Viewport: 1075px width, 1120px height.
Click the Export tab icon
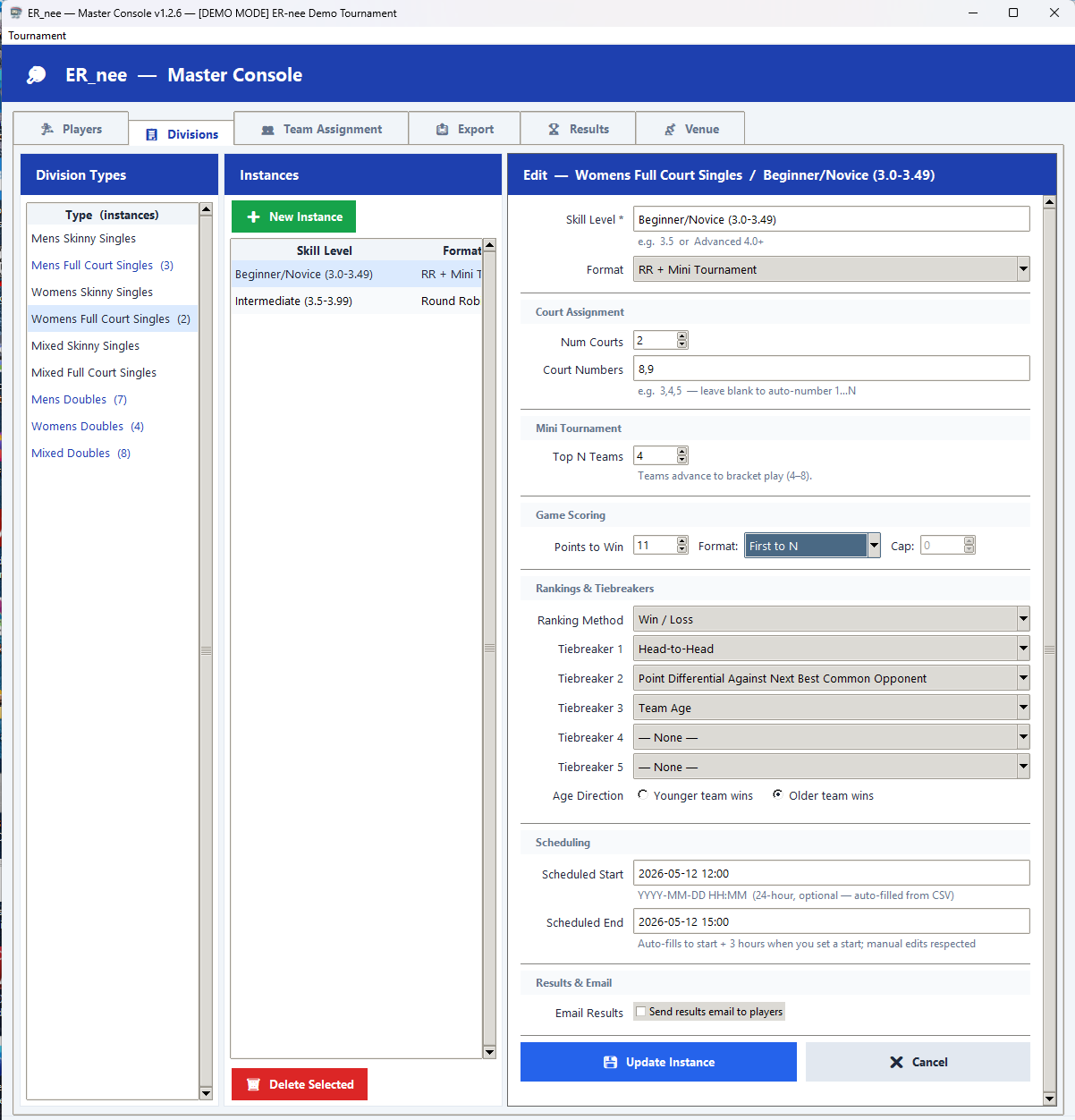coord(442,129)
